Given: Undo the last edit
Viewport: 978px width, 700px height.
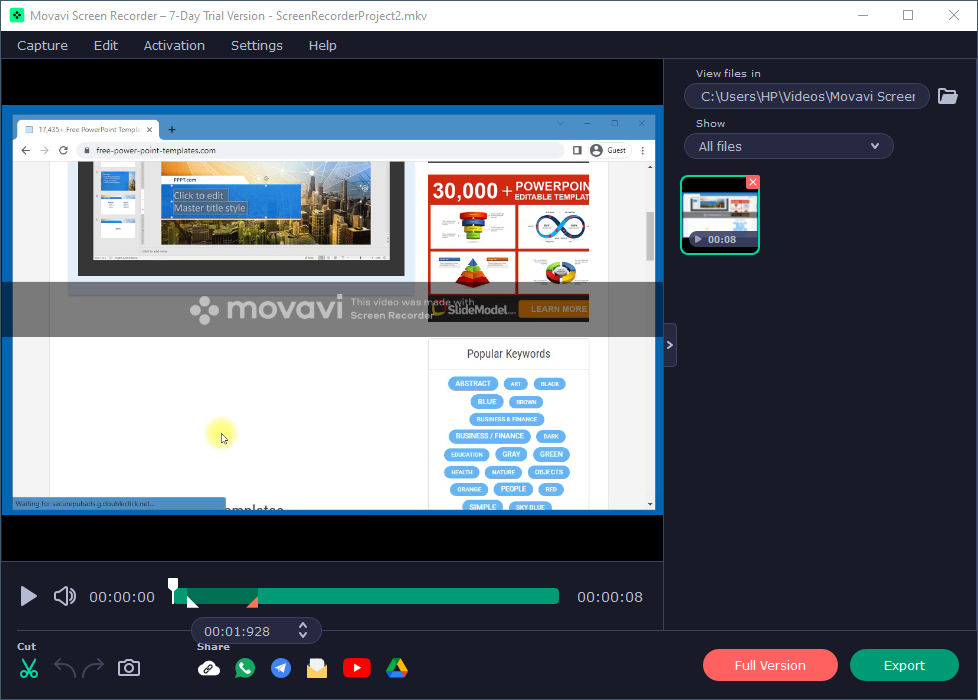Looking at the screenshot, I should coord(65,668).
